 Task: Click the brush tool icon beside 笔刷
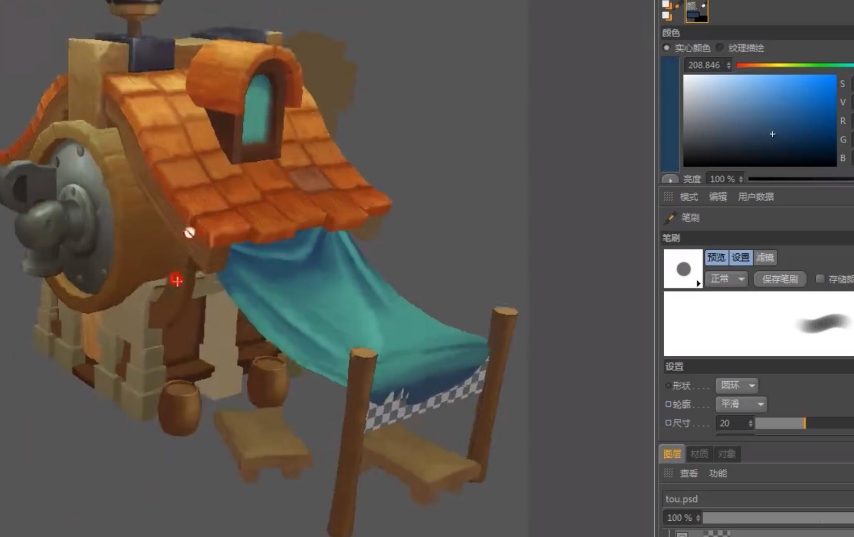(670, 217)
